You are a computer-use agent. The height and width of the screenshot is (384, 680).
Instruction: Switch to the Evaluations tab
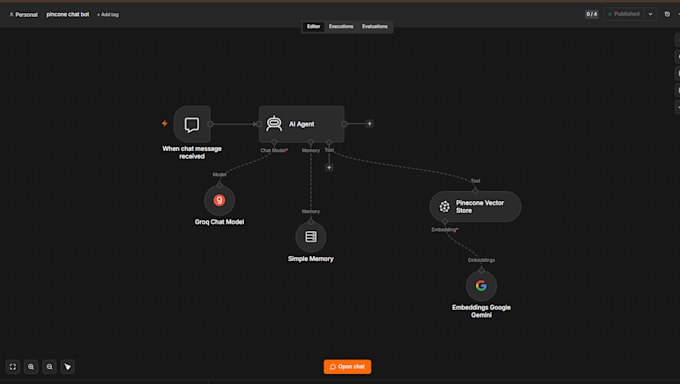375,26
